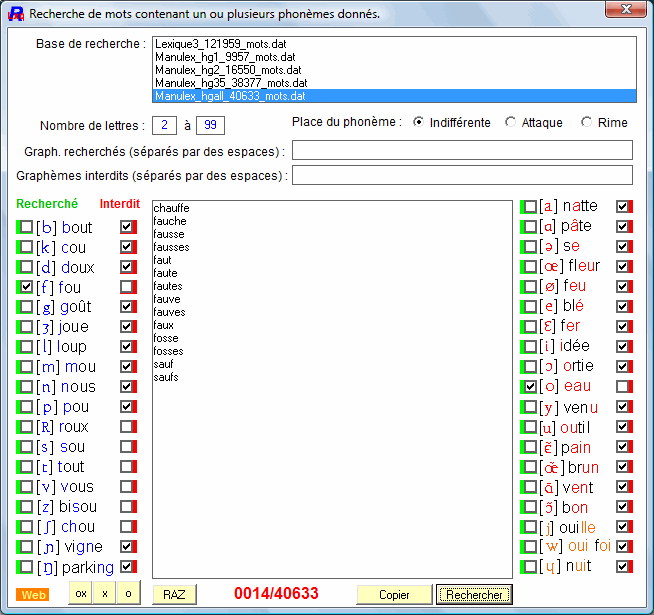Click the maximum letters field showing 99
The image size is (654, 615).
210,125
